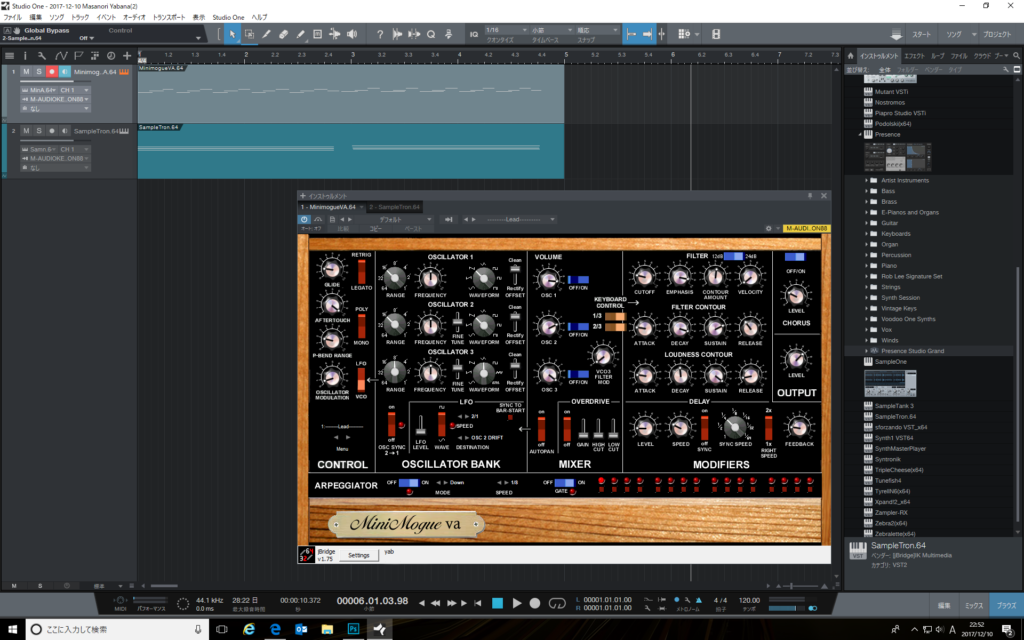Viewport: 1024px width, 640px height.
Task: Open the Studio One menu
Action: click(227, 17)
